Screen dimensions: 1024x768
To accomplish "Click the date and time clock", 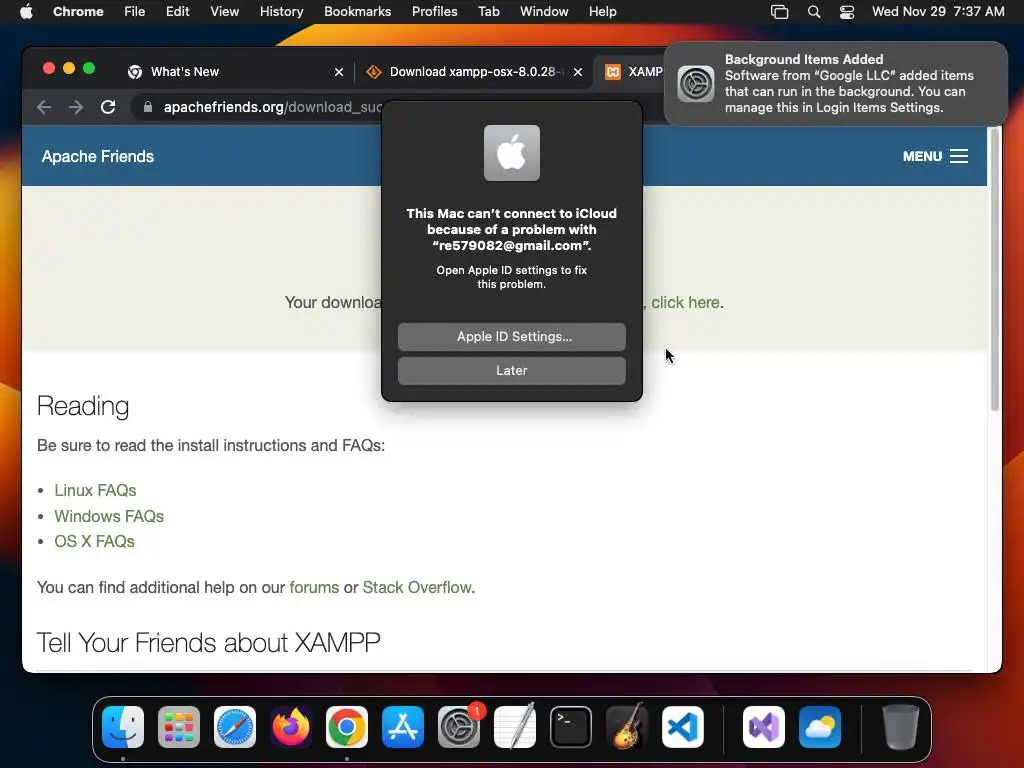I will point(938,12).
